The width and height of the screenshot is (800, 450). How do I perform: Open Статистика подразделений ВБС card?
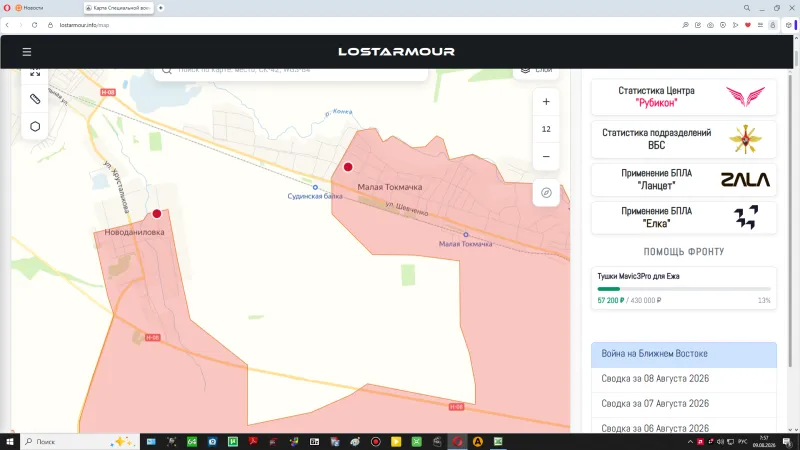click(x=684, y=139)
